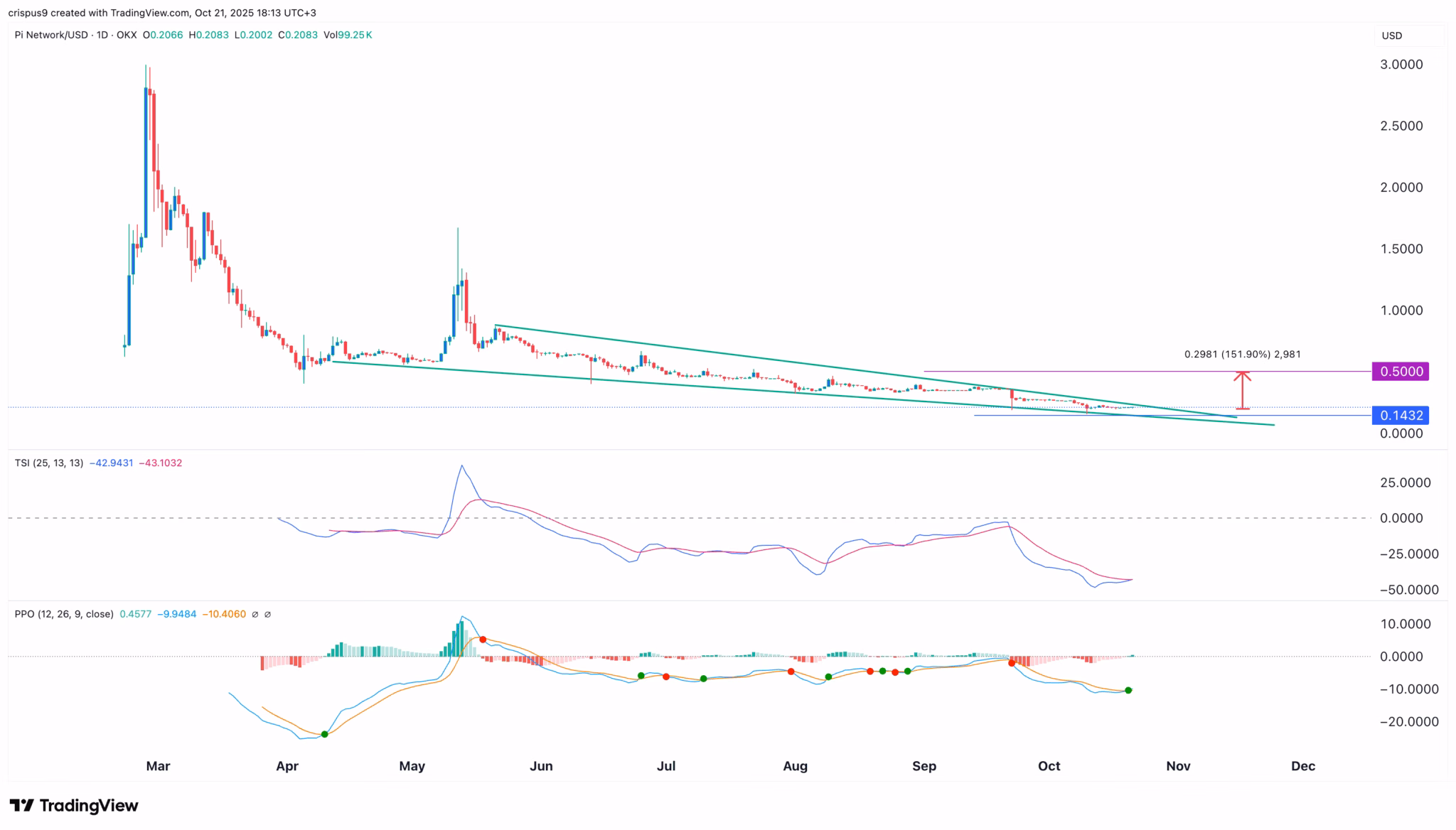Click the blue 0.1432 price label
This screenshot has width=1456, height=830.
(x=1401, y=416)
